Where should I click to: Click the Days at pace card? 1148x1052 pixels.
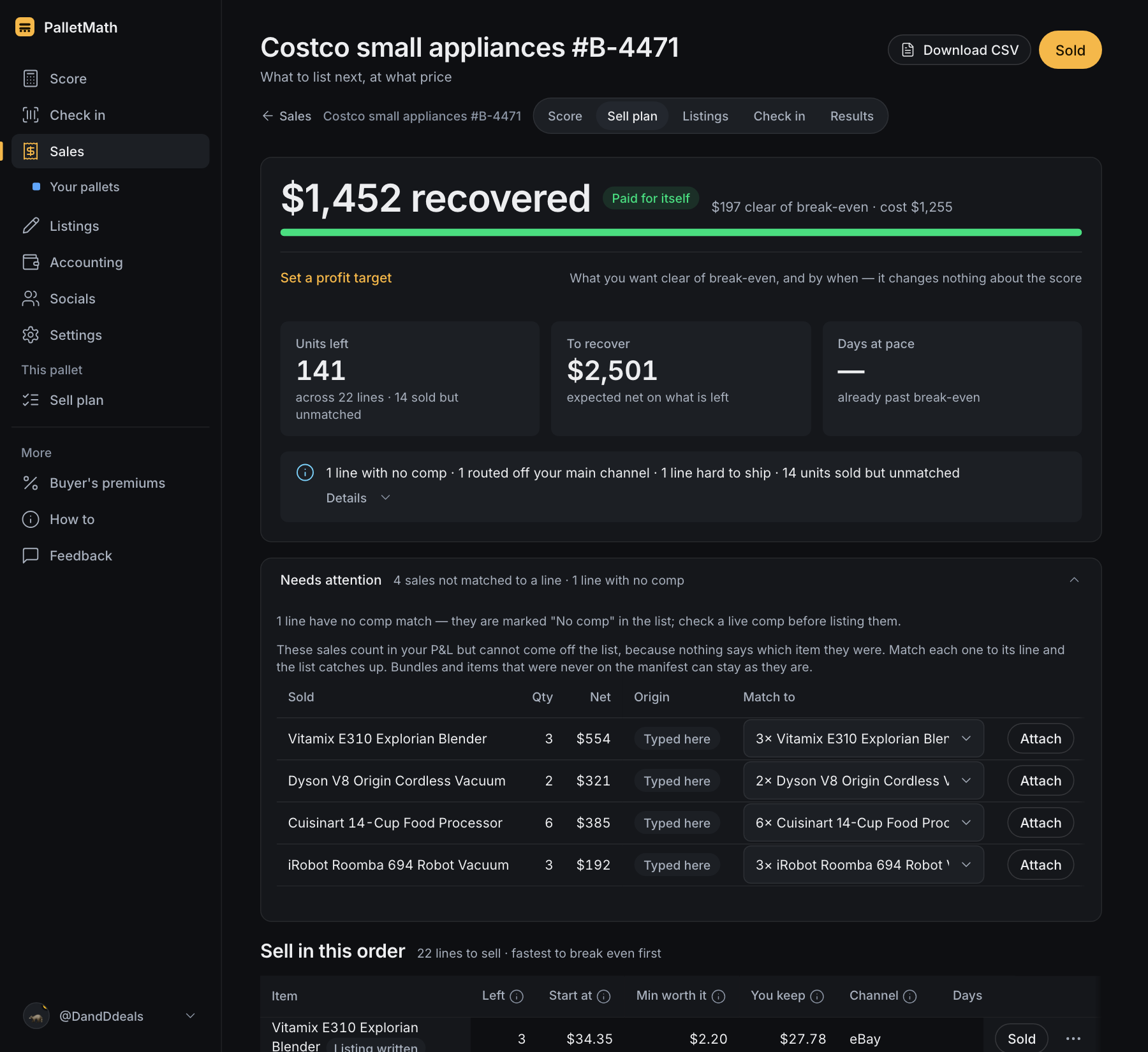click(x=952, y=379)
